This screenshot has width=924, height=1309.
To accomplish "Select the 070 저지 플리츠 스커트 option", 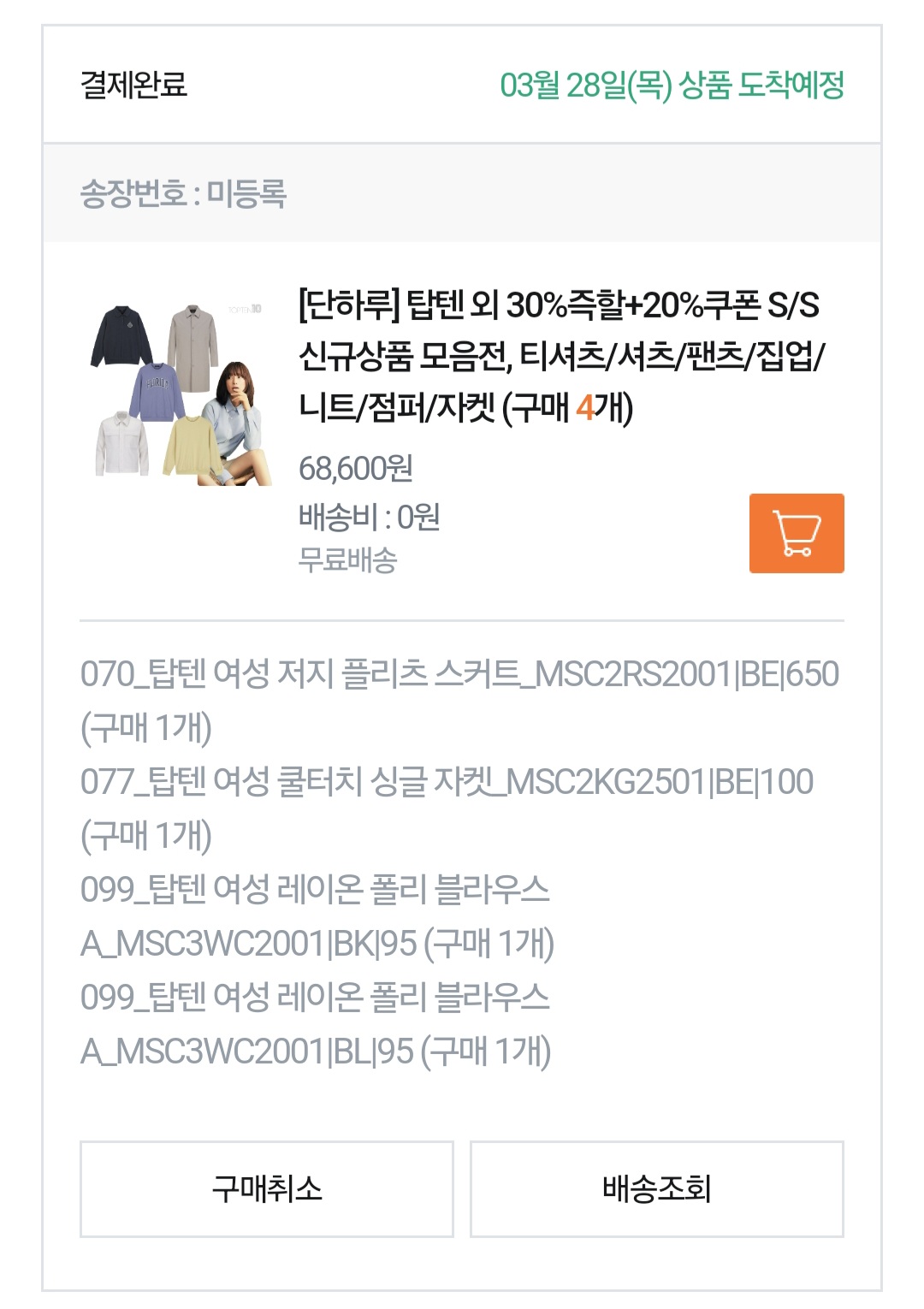I will [460, 701].
